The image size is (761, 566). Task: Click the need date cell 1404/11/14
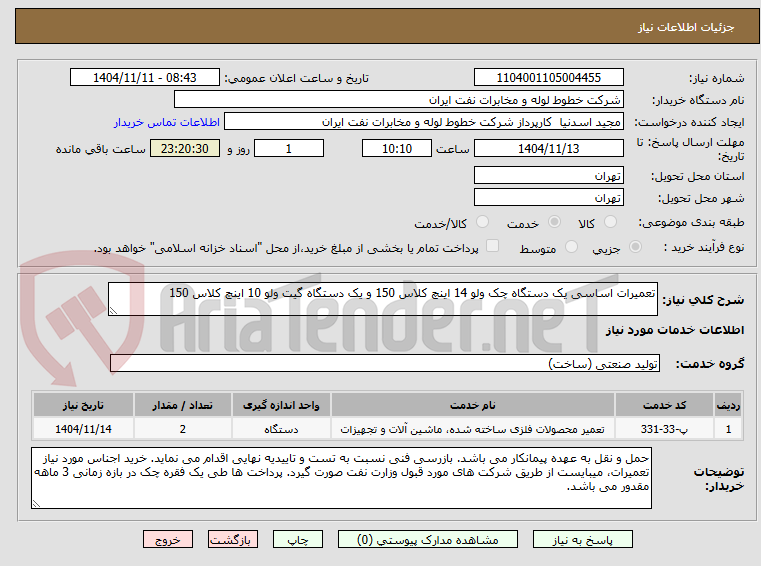pyautogui.click(x=83, y=429)
